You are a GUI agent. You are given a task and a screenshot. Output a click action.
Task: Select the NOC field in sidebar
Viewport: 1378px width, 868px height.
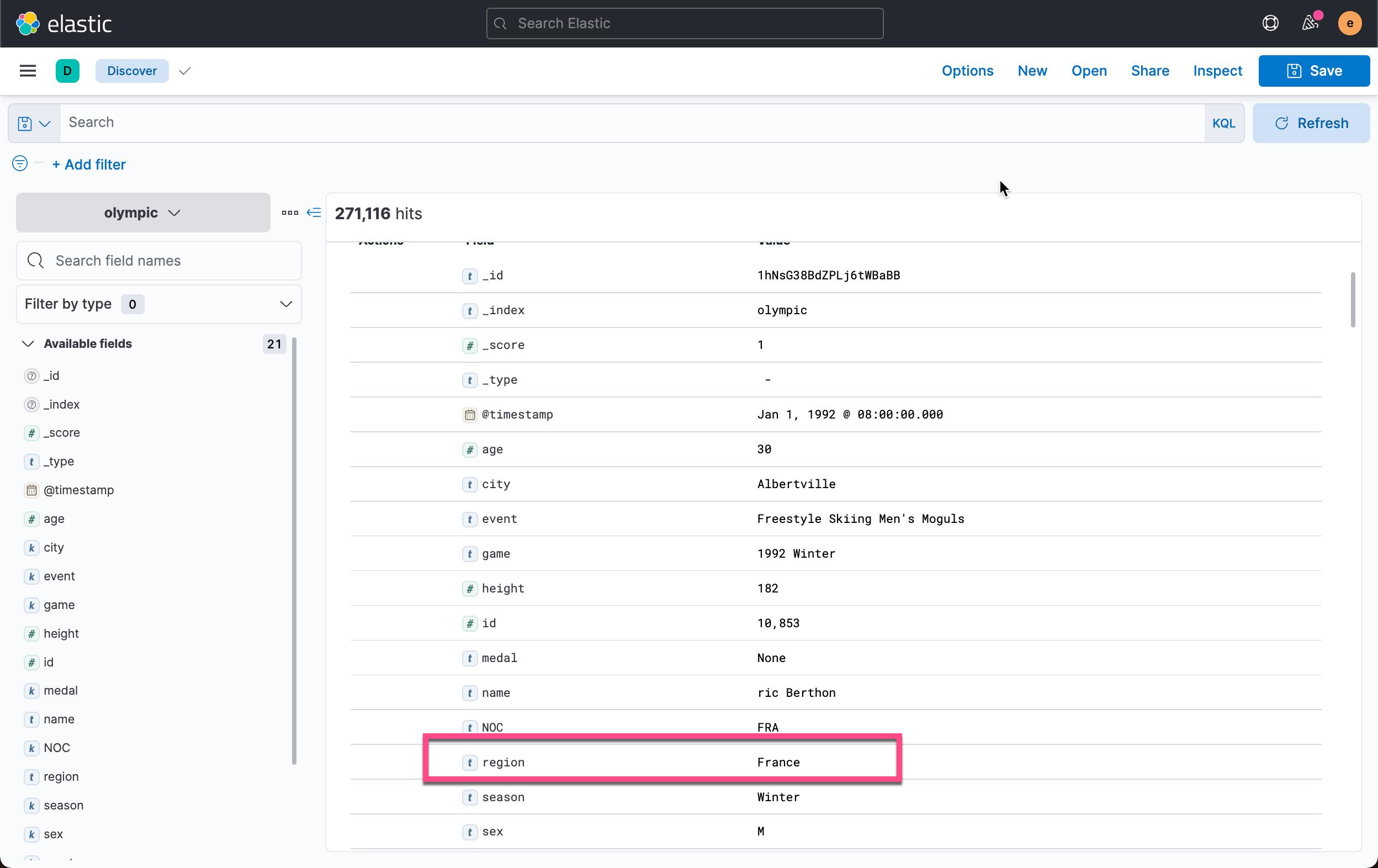pyautogui.click(x=57, y=748)
